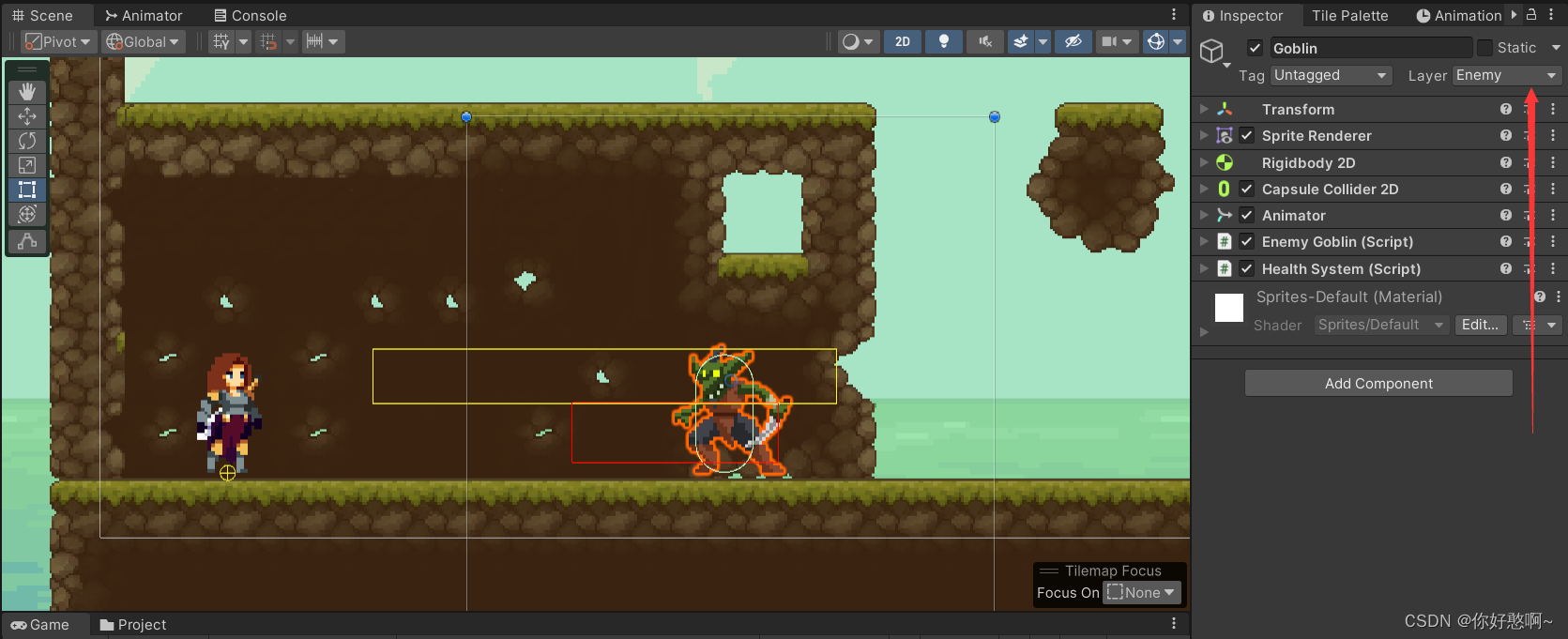
Task: Select the Scale tool
Action: tap(27, 165)
